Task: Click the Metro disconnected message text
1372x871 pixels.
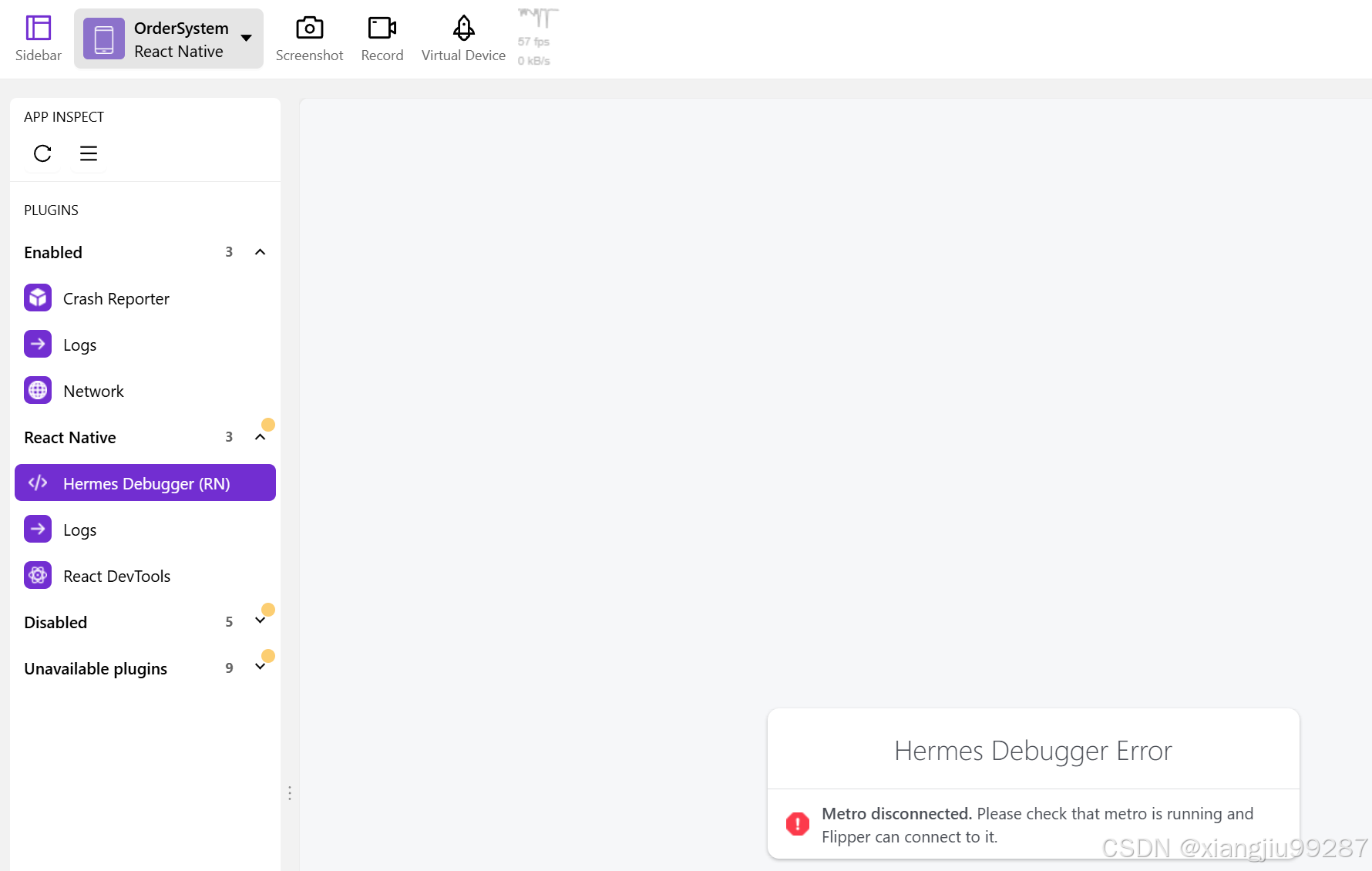Action: pyautogui.click(x=1037, y=825)
